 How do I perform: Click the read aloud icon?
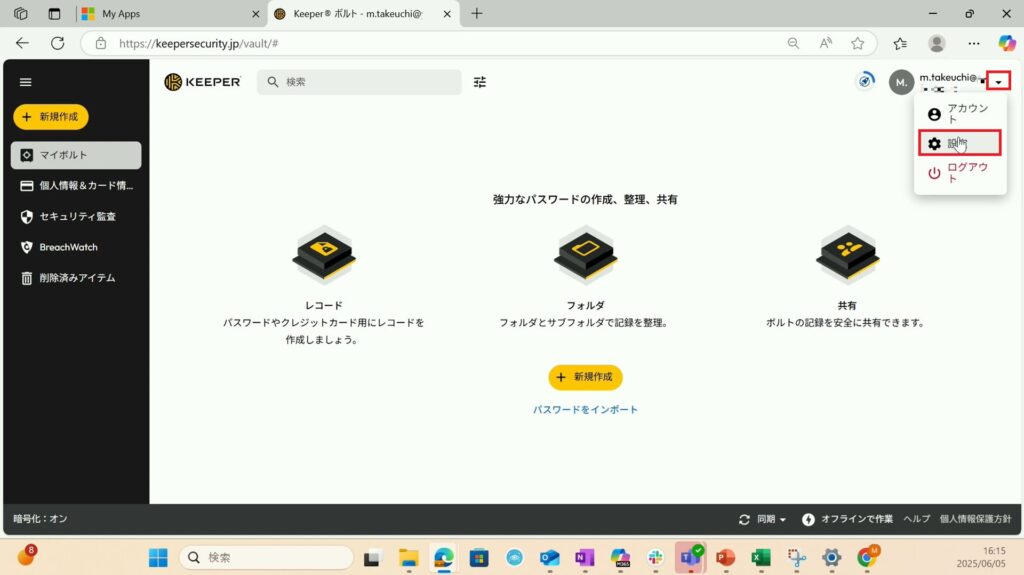tap(825, 43)
